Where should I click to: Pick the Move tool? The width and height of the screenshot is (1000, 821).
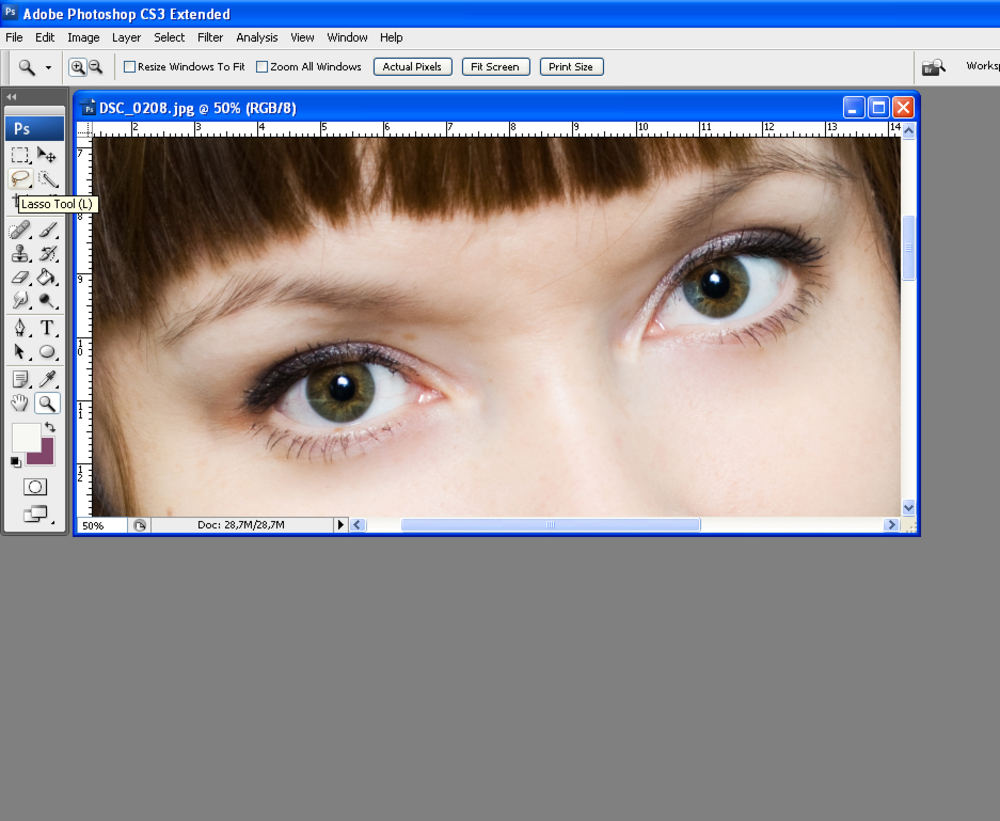pos(47,154)
